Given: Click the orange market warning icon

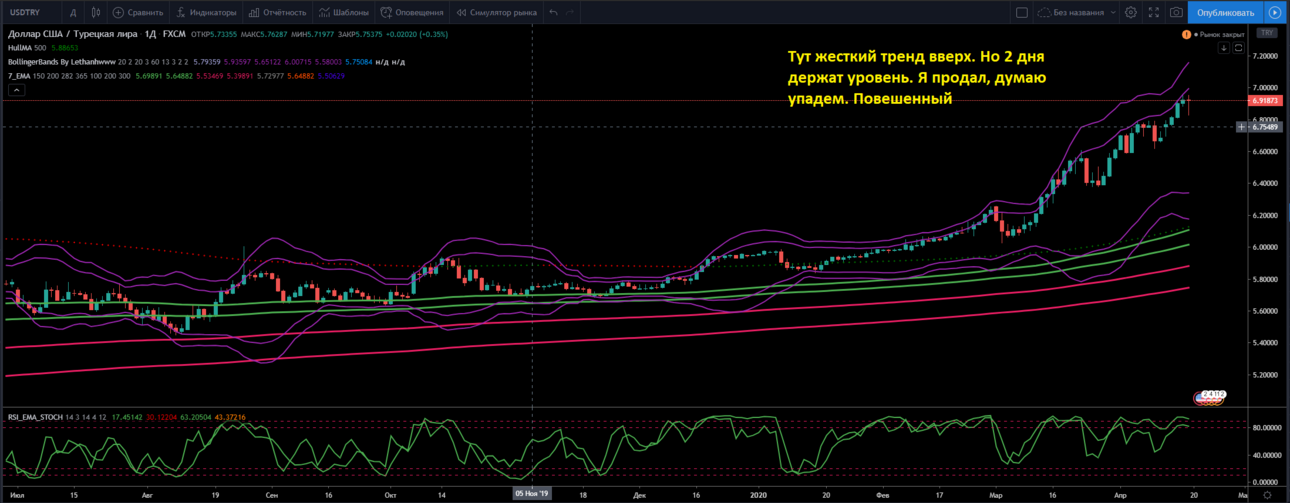Looking at the screenshot, I should [x=1186, y=34].
